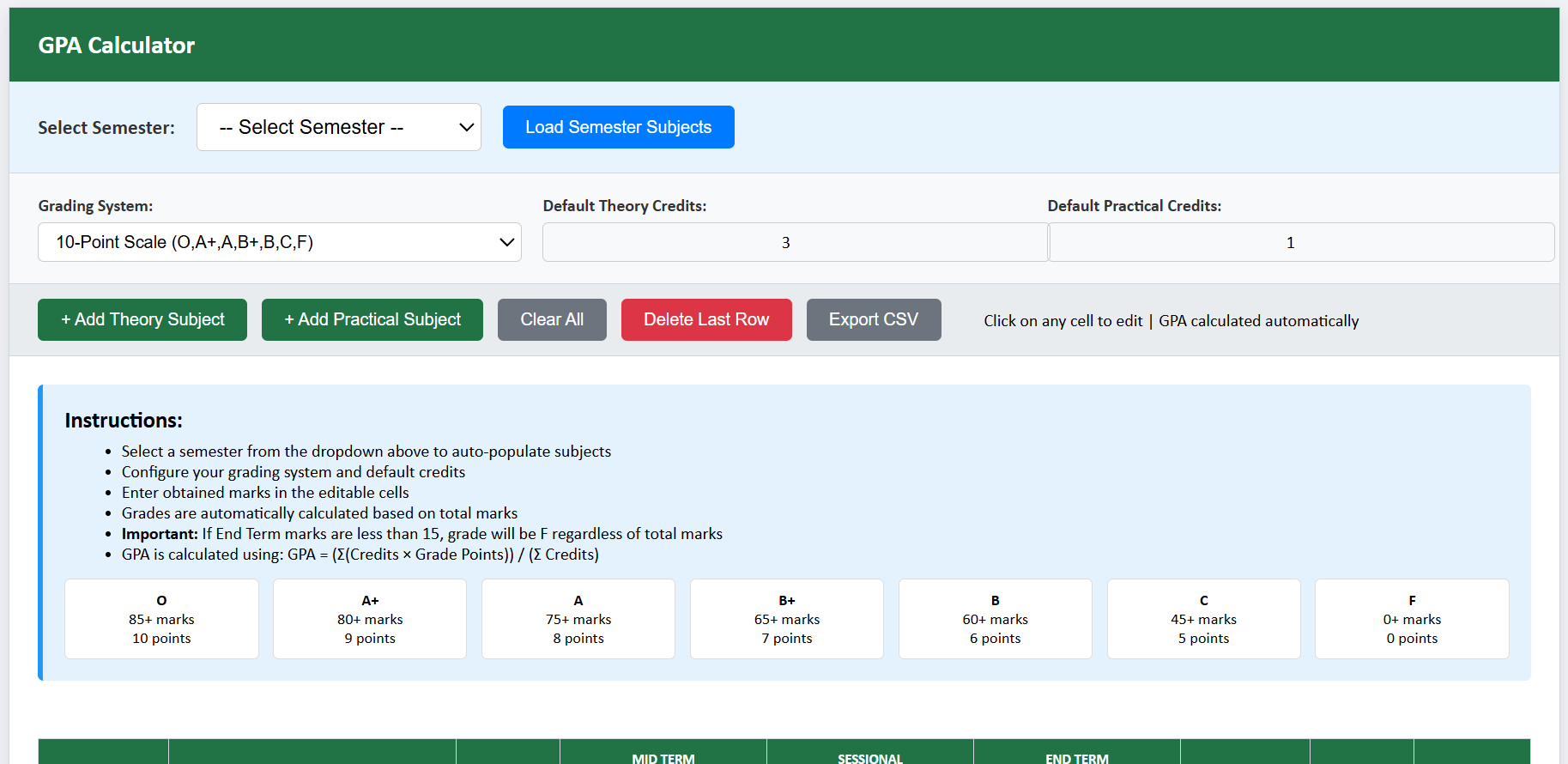Select the B+ grade 65+ marks card

click(x=787, y=619)
